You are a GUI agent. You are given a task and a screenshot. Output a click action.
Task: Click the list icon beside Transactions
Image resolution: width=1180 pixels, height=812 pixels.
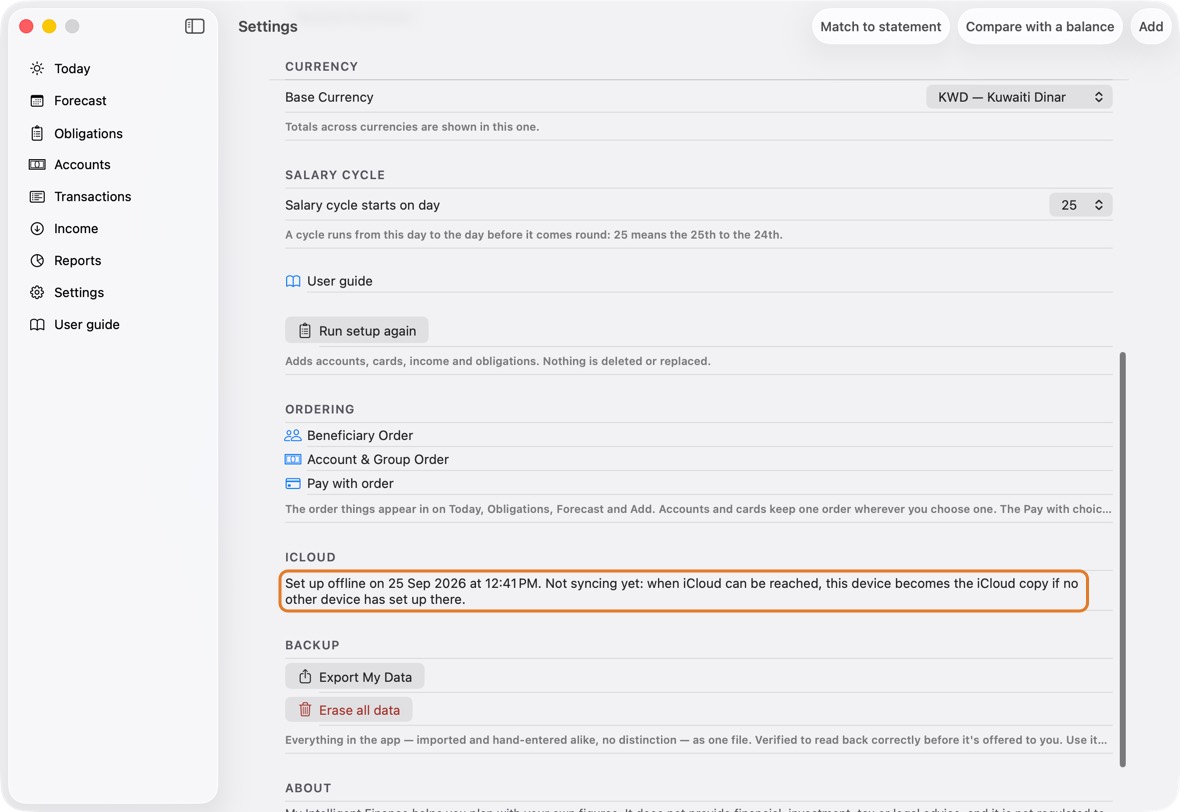[37, 196]
